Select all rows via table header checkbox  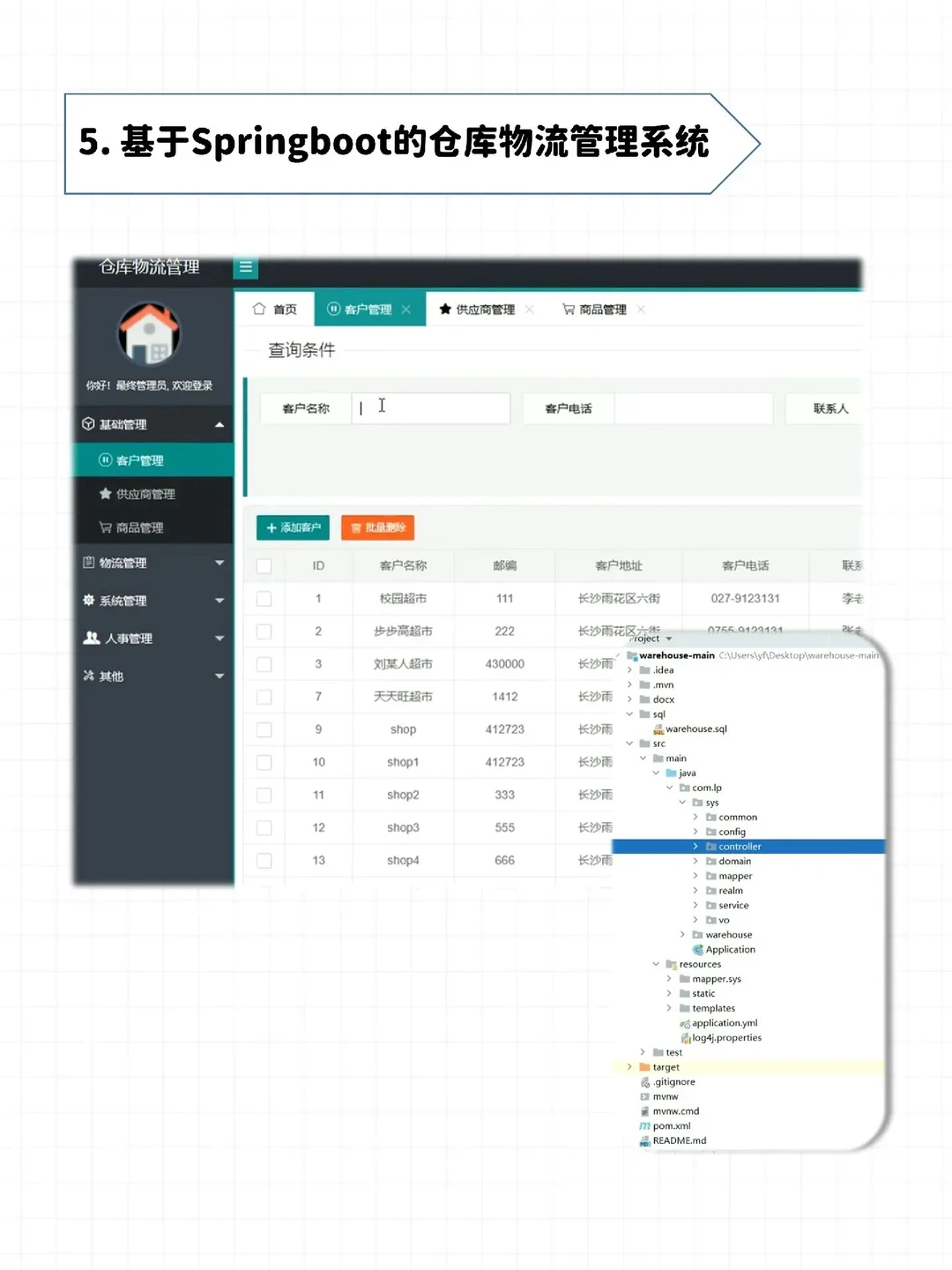click(x=264, y=565)
